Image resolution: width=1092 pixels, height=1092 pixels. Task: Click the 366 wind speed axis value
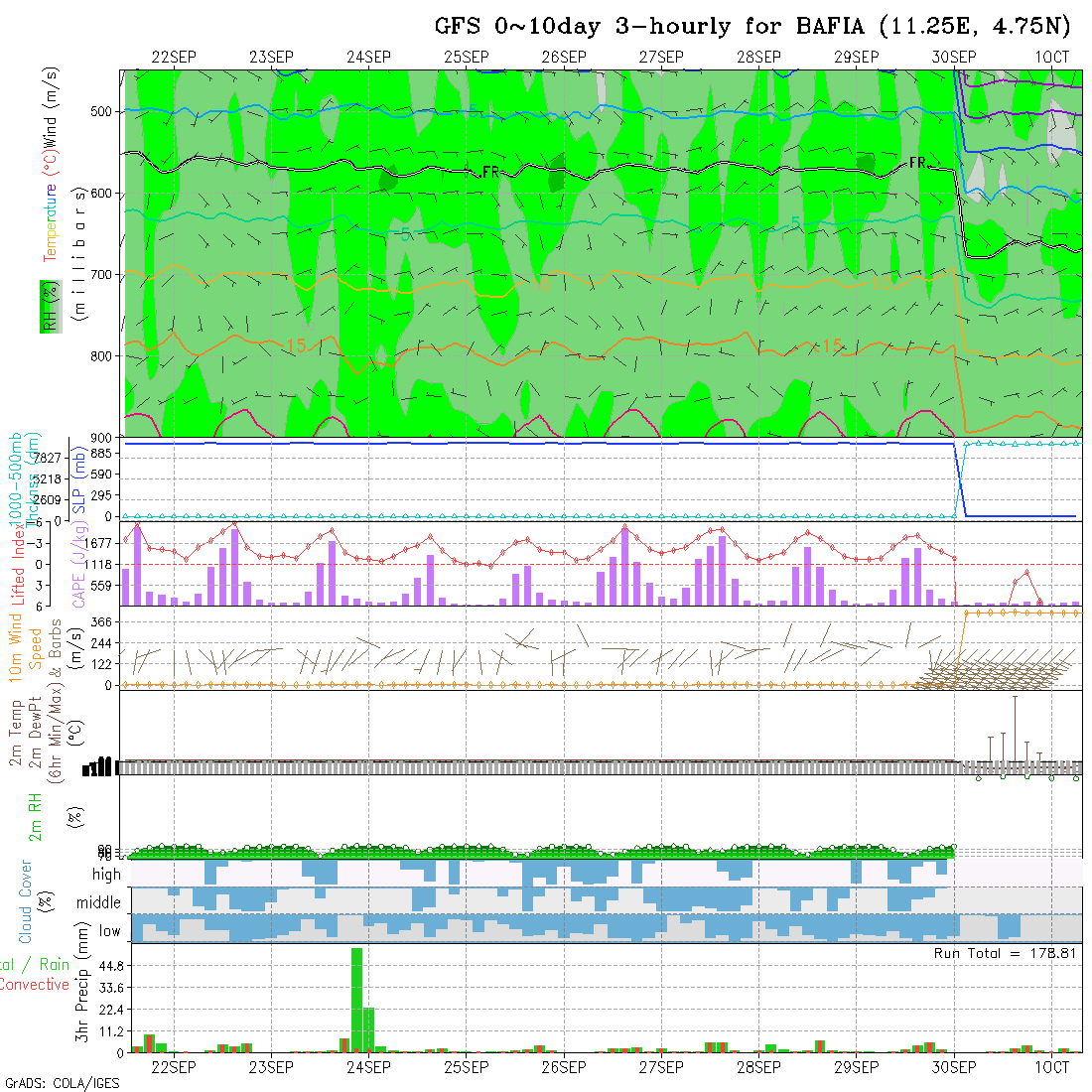point(102,621)
